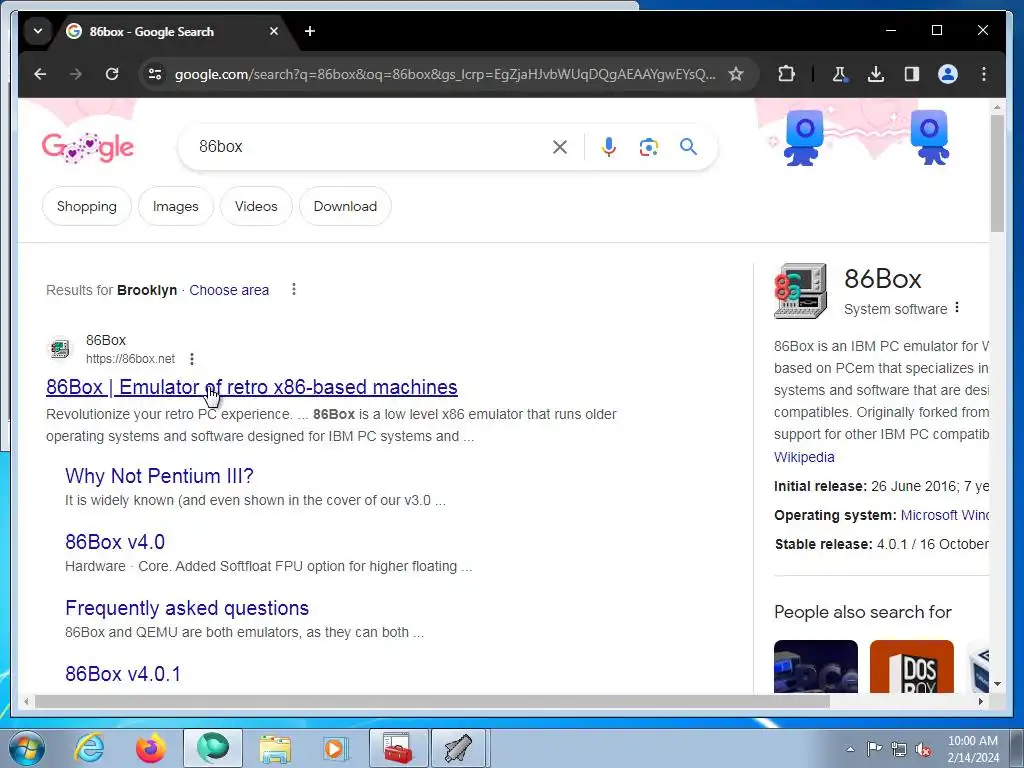Open Windows Explorer folder in the taskbar

(275, 748)
